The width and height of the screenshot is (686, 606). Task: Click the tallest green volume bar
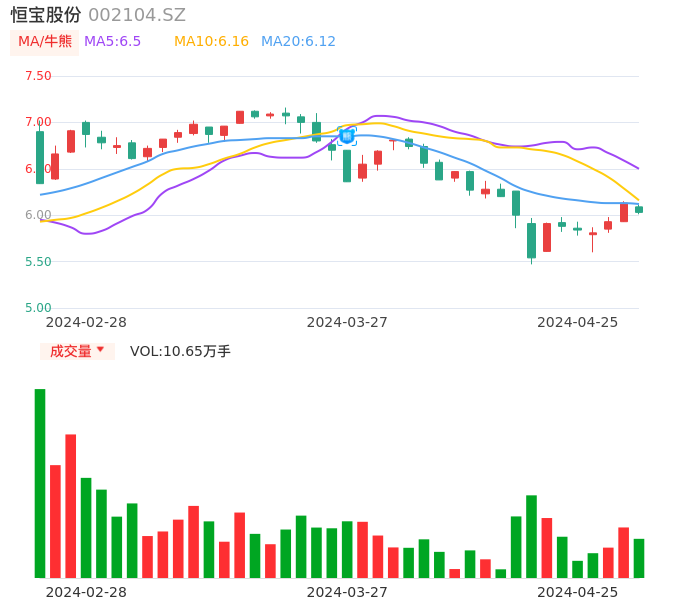40,483
